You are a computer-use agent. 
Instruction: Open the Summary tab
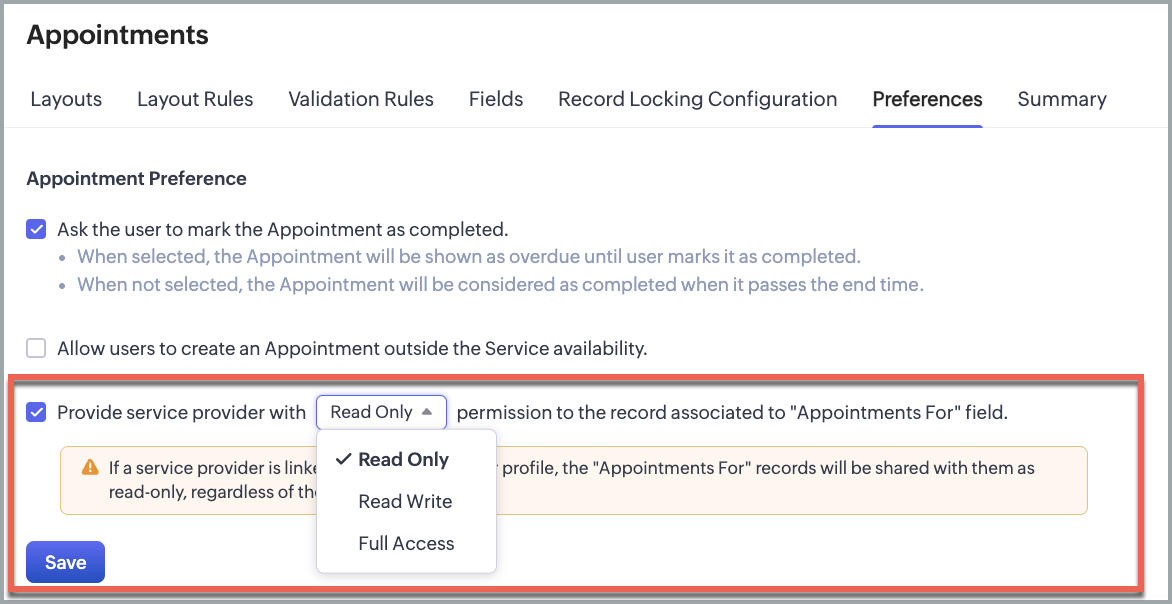pyautogui.click(x=1062, y=99)
